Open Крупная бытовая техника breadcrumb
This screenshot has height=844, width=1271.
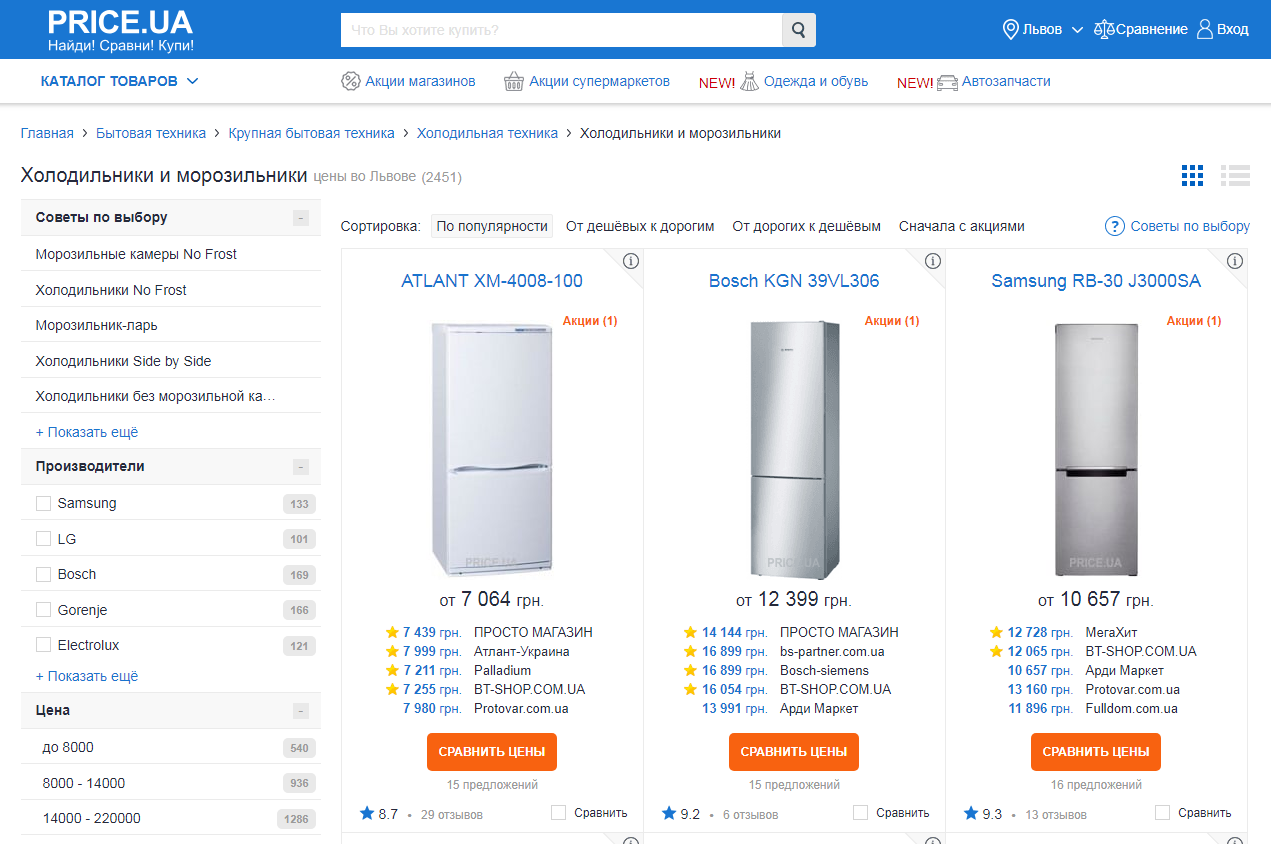311,133
